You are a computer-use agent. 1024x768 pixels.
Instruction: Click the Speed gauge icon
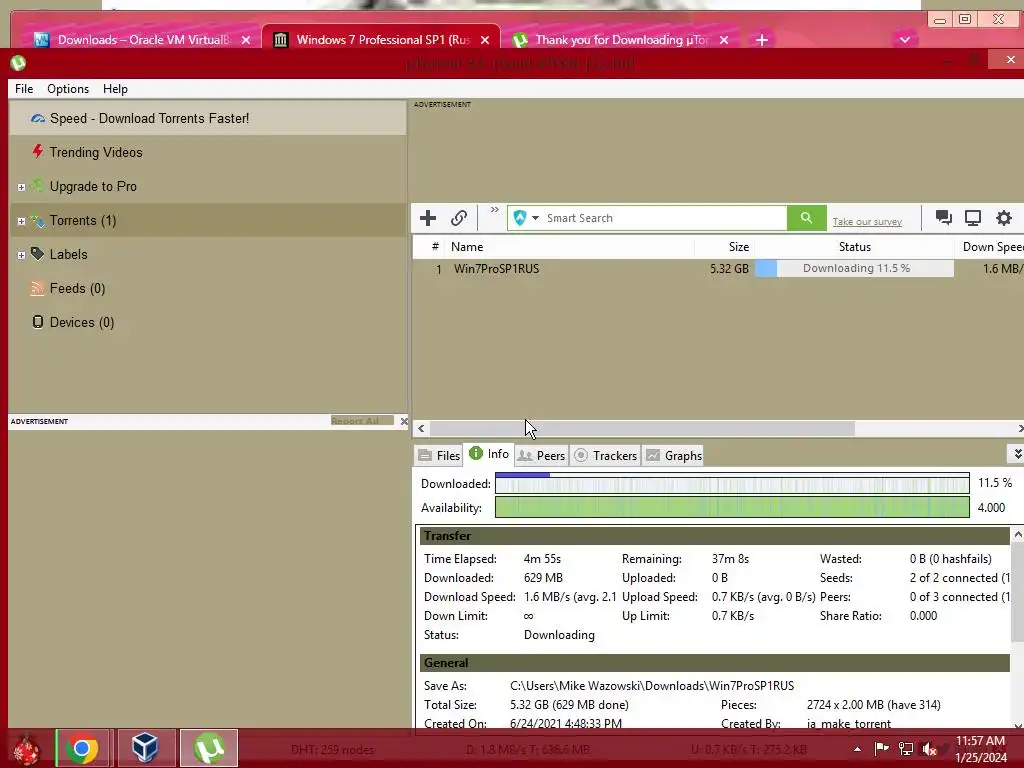(x=38, y=118)
